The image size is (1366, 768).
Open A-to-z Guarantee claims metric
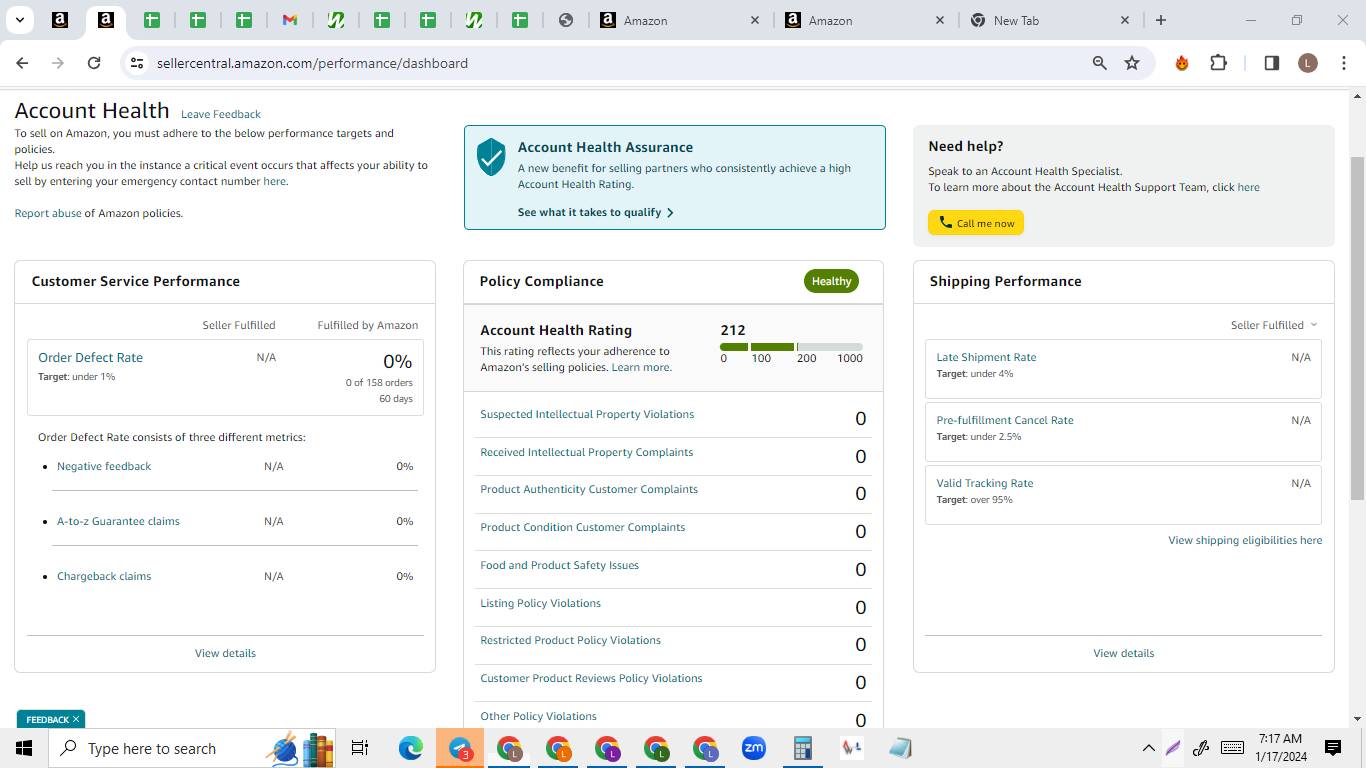[118, 521]
